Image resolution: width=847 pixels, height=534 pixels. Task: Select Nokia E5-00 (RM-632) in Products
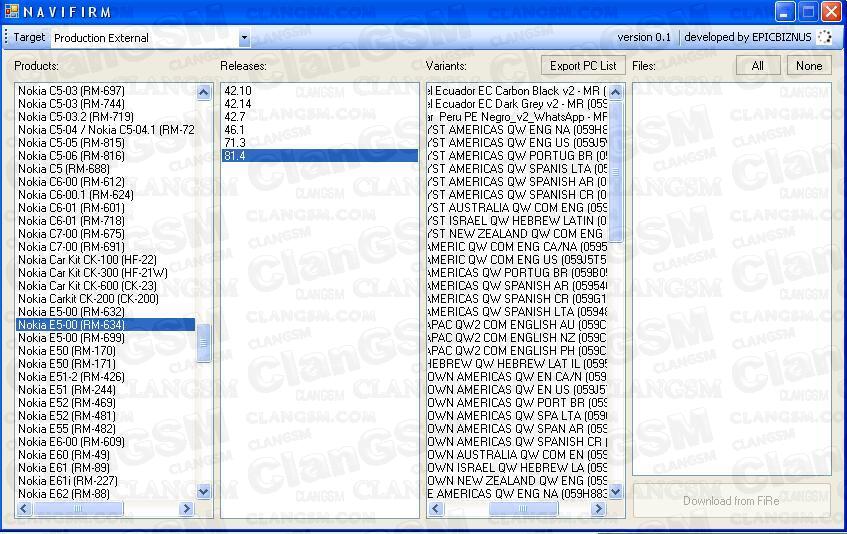point(71,312)
